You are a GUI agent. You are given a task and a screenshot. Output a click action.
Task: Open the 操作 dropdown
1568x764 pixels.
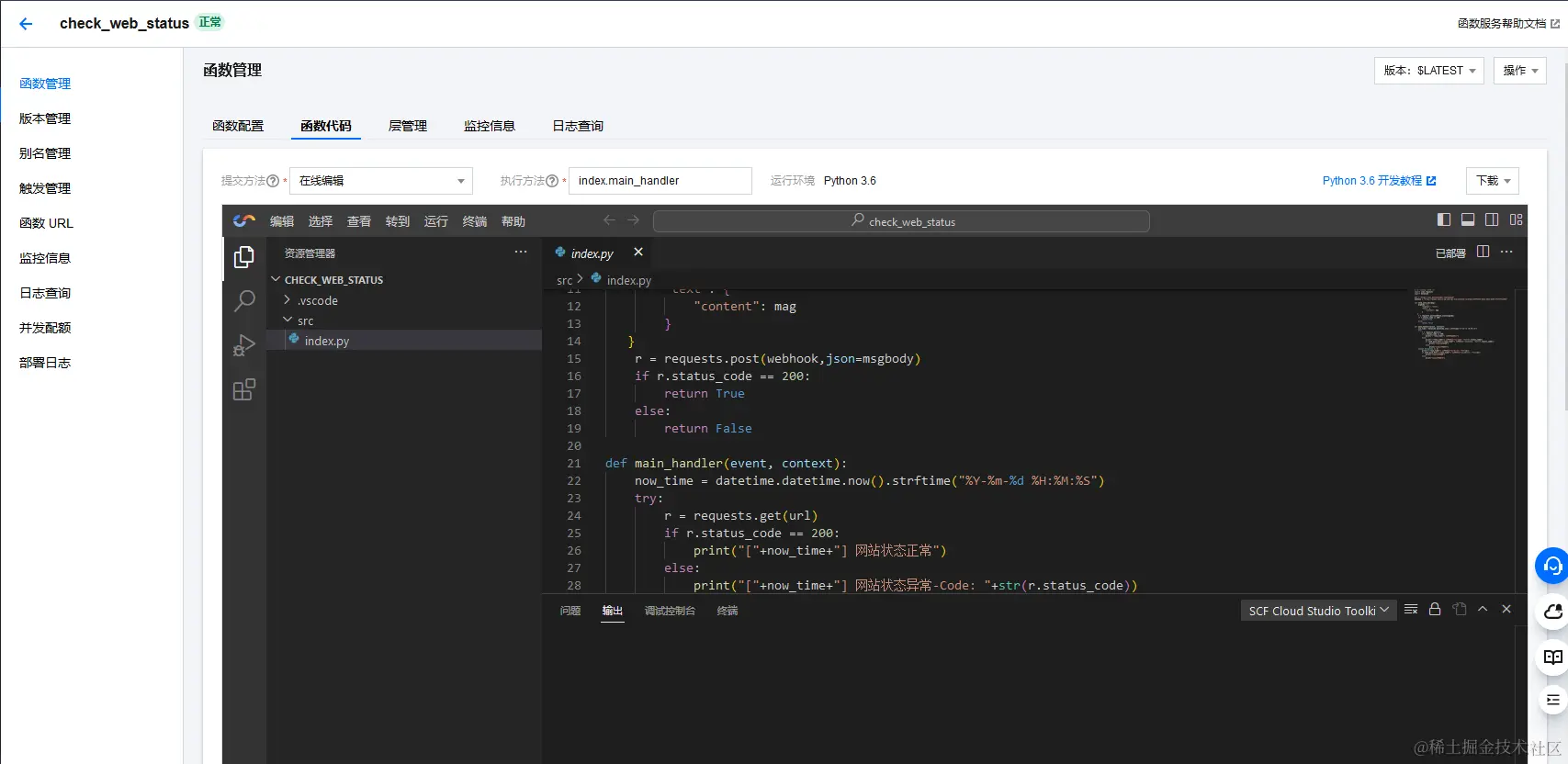(1520, 71)
